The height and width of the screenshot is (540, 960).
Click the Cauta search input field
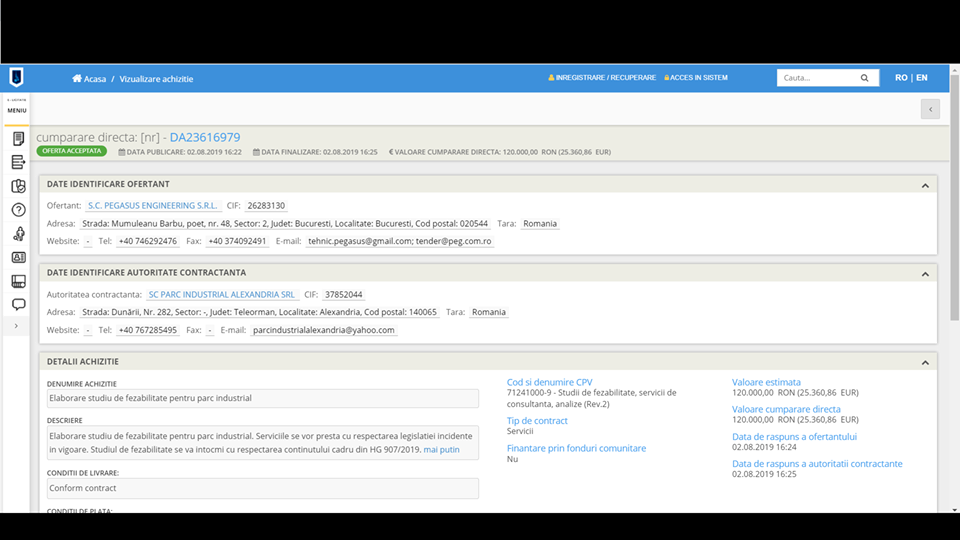click(815, 78)
